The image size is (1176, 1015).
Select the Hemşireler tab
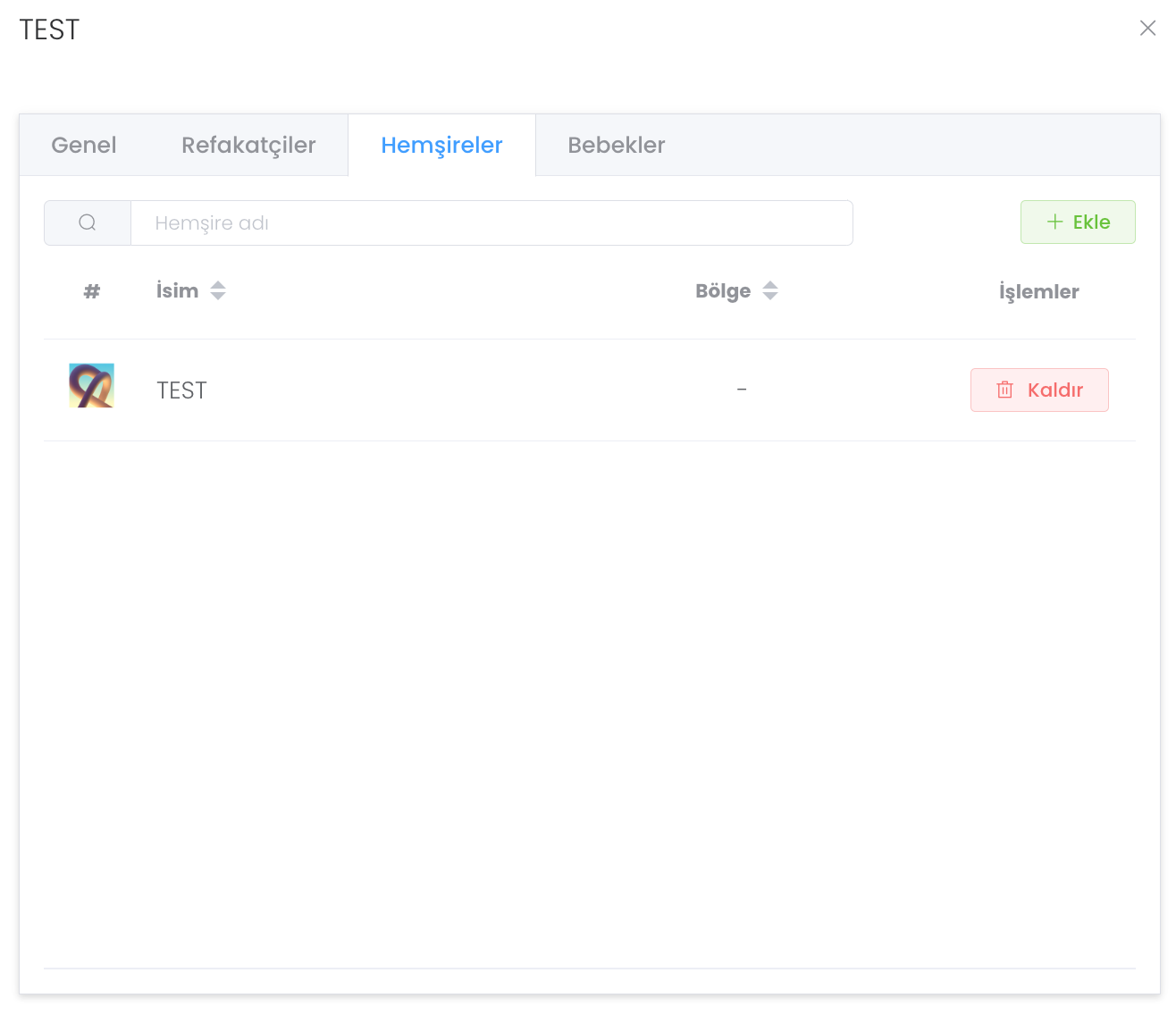tap(441, 146)
